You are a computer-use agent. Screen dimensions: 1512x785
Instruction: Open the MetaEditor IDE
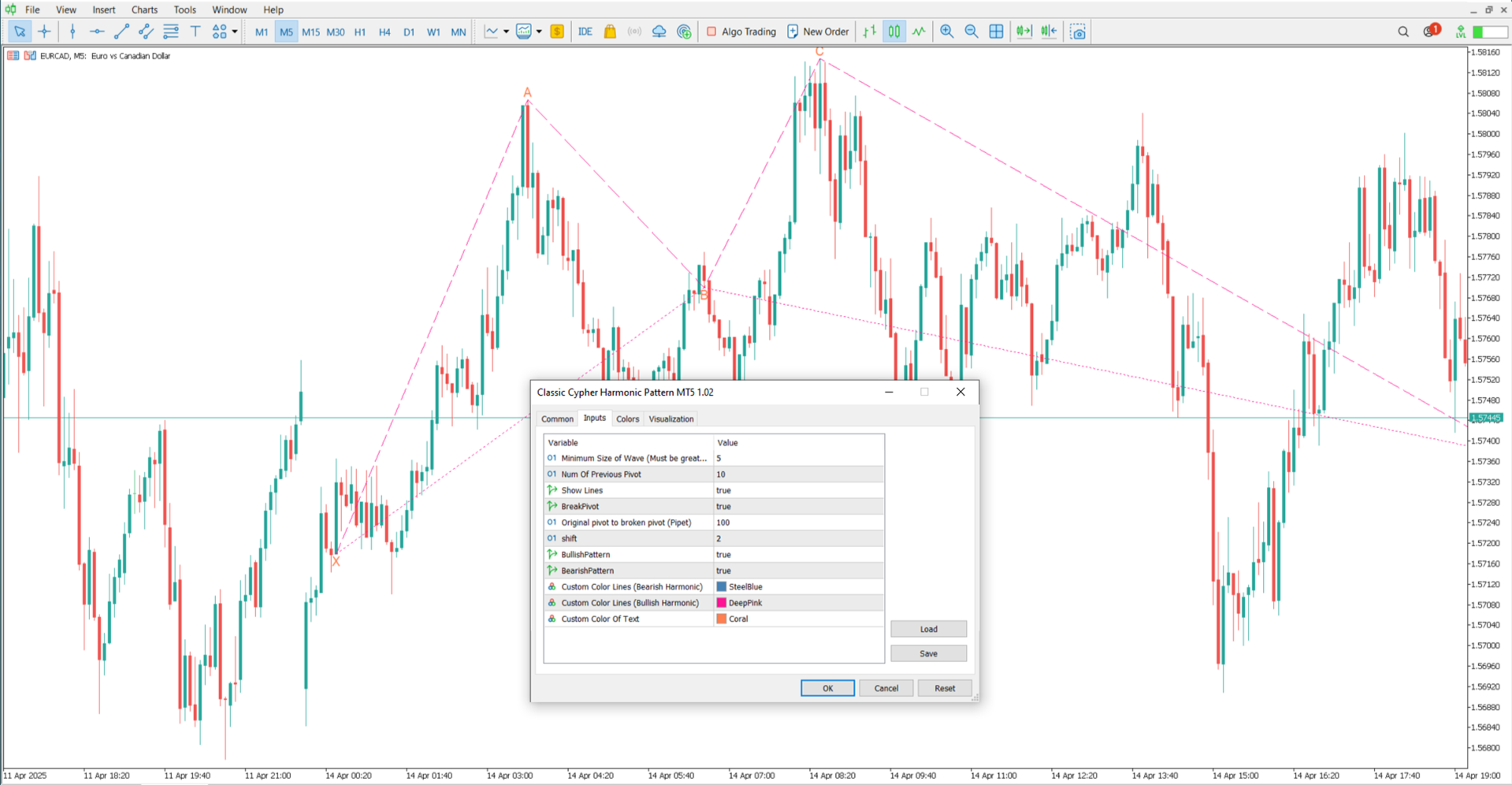tap(585, 32)
